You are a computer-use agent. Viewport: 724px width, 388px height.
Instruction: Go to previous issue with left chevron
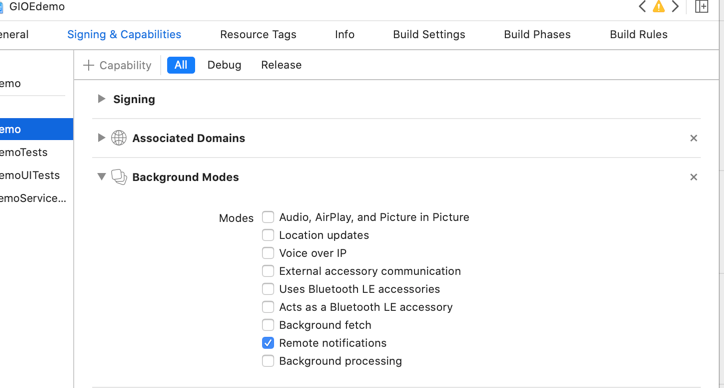pyautogui.click(x=642, y=6)
